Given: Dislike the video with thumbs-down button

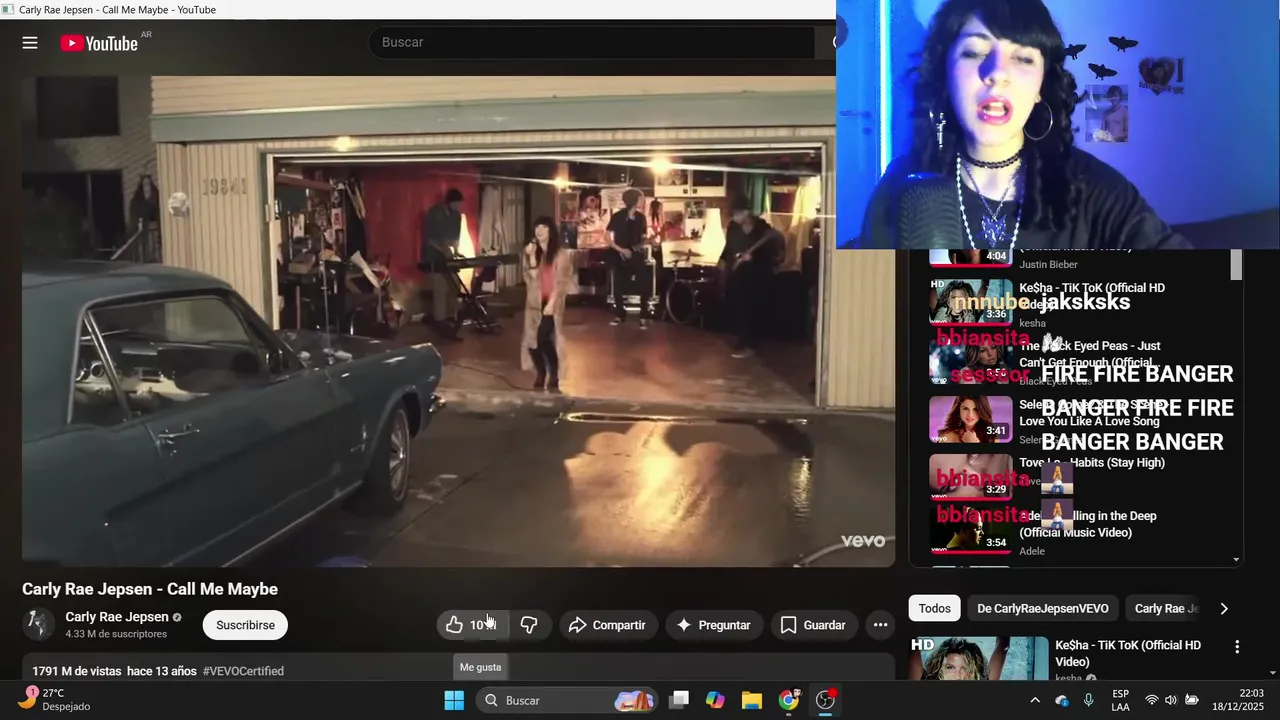Looking at the screenshot, I should point(529,625).
